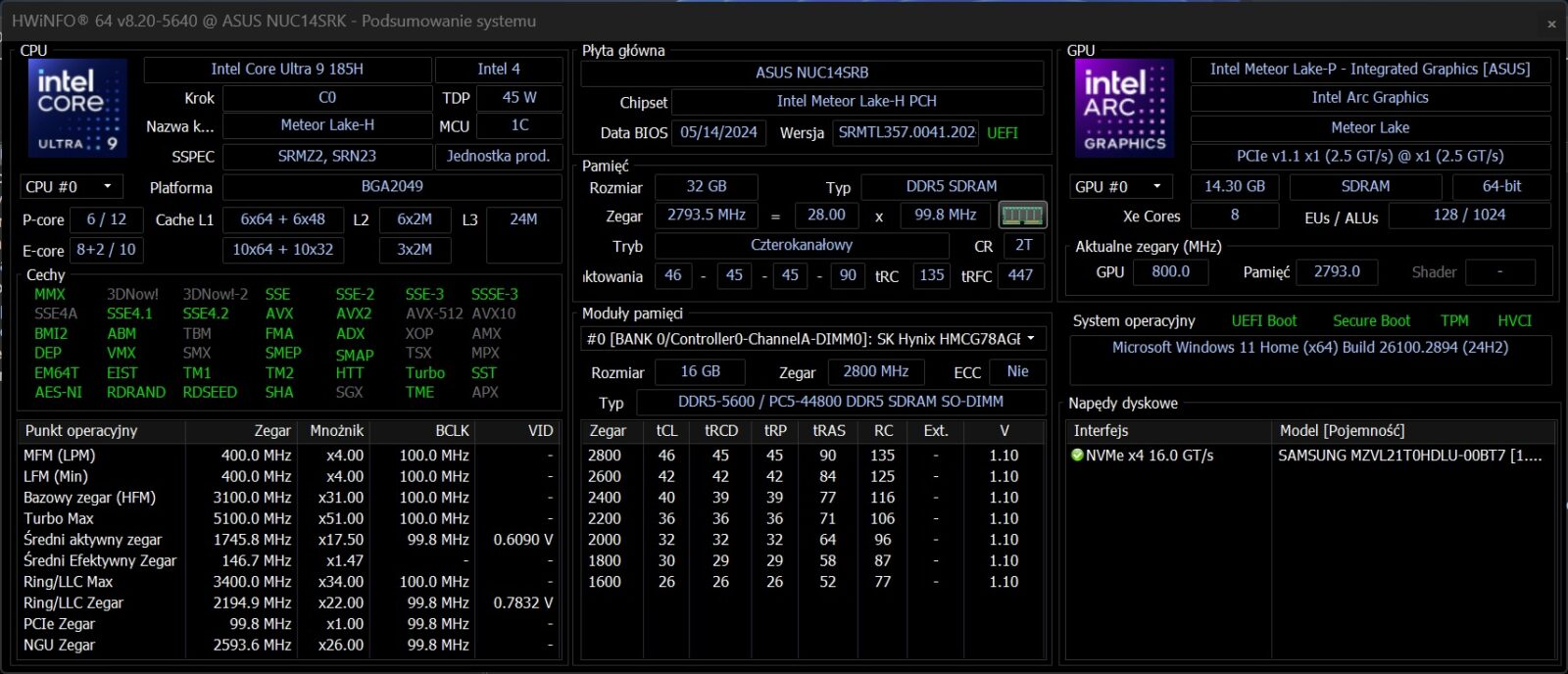Image resolution: width=1568 pixels, height=674 pixels.
Task: Click the HVCI status label
Action: 1514,320
